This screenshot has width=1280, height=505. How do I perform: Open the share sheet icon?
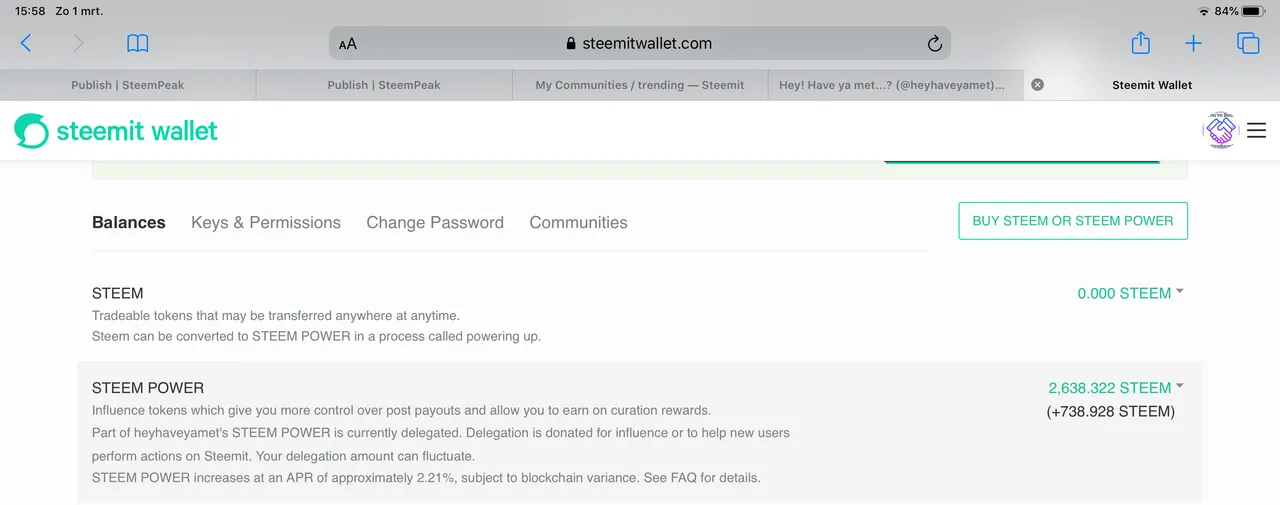point(1140,43)
